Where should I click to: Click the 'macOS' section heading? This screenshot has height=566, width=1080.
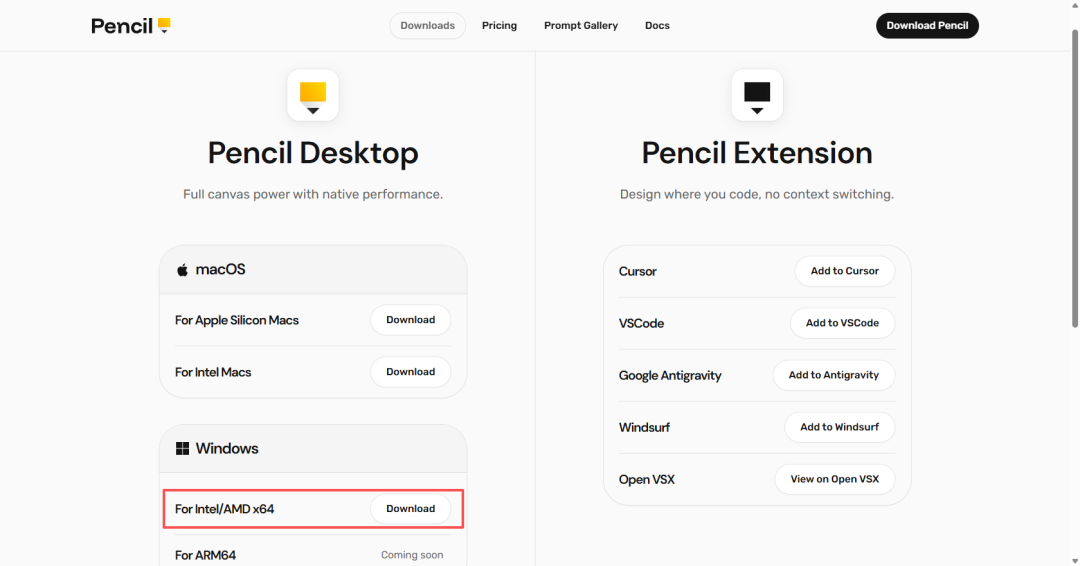[x=220, y=269]
